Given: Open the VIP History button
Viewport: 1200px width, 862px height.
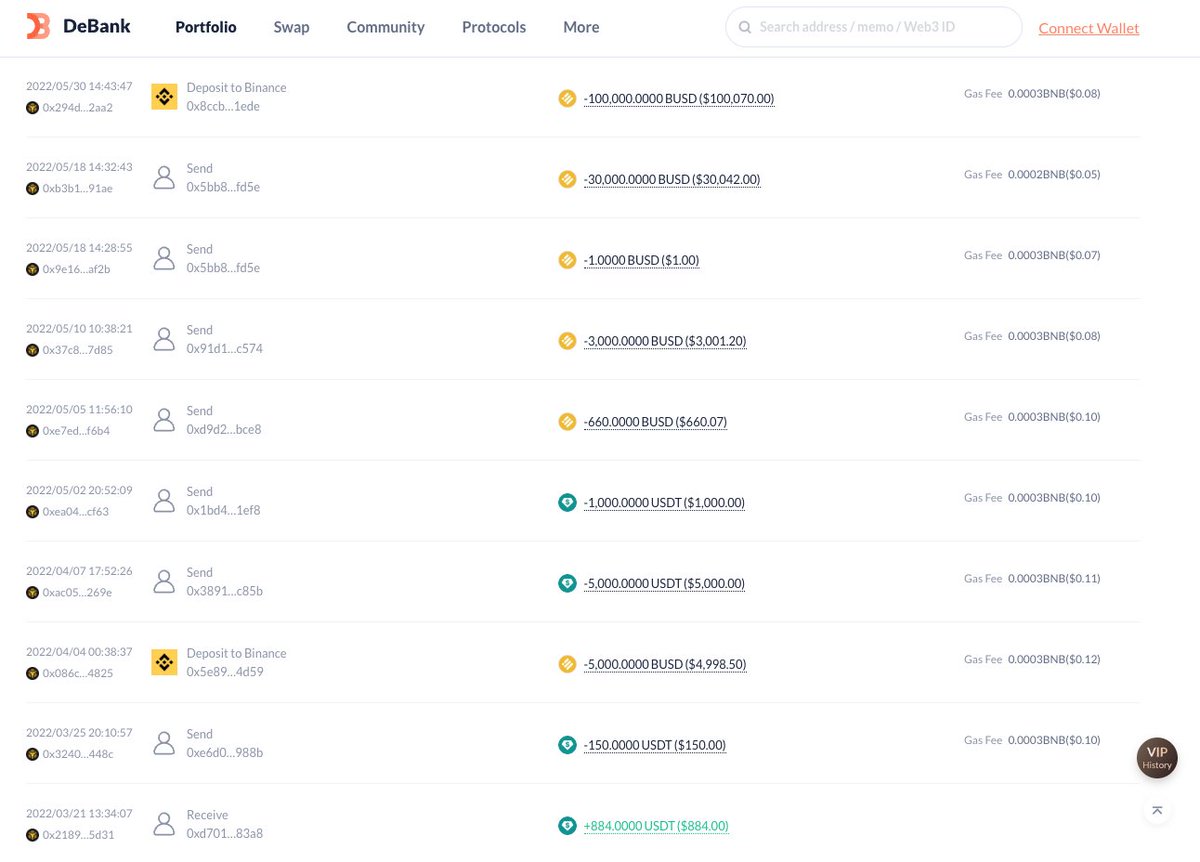Looking at the screenshot, I should (x=1157, y=758).
